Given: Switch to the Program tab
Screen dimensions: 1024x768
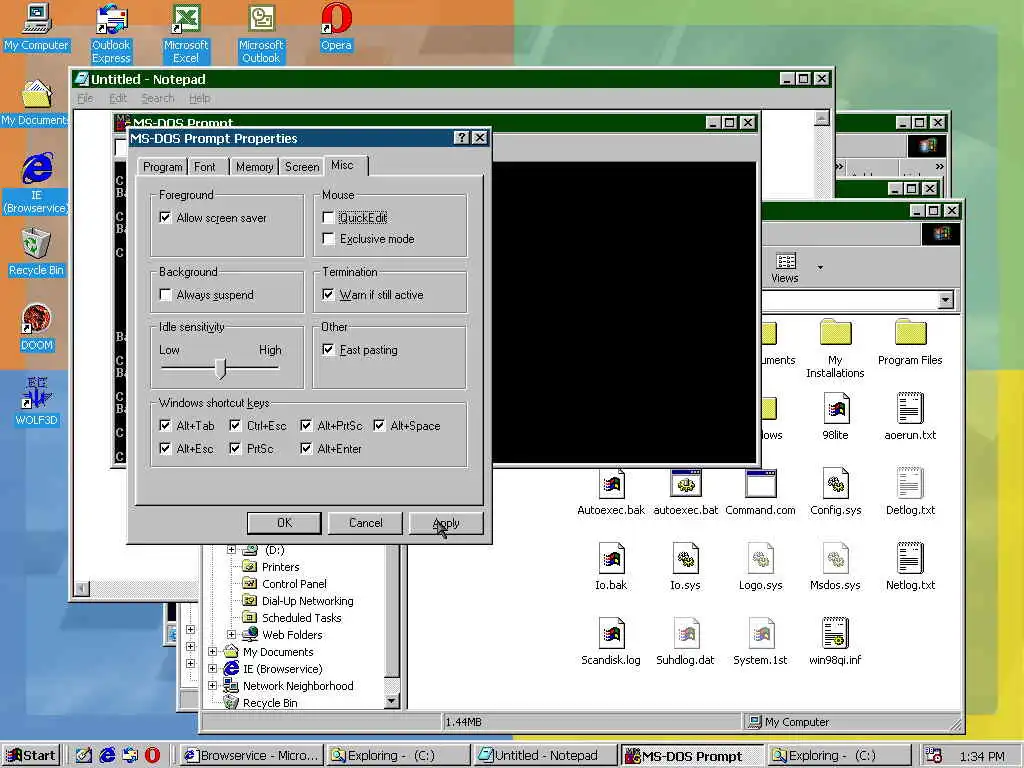Looking at the screenshot, I should point(163,167).
